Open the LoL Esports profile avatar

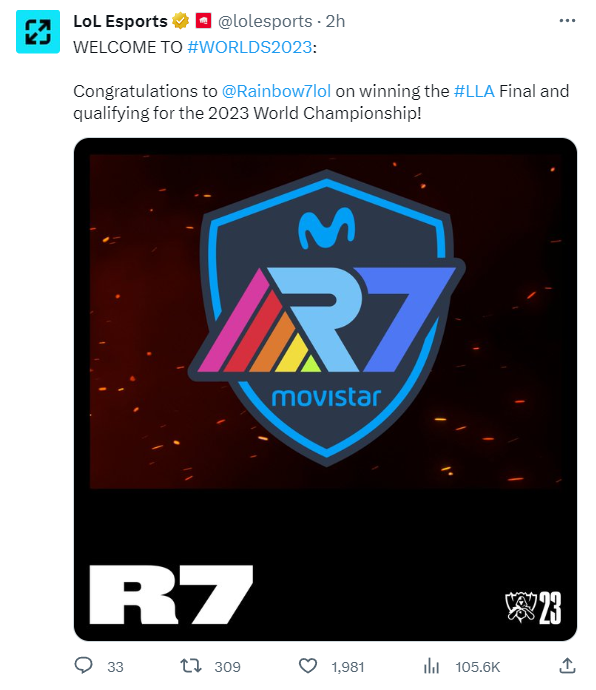(38, 32)
